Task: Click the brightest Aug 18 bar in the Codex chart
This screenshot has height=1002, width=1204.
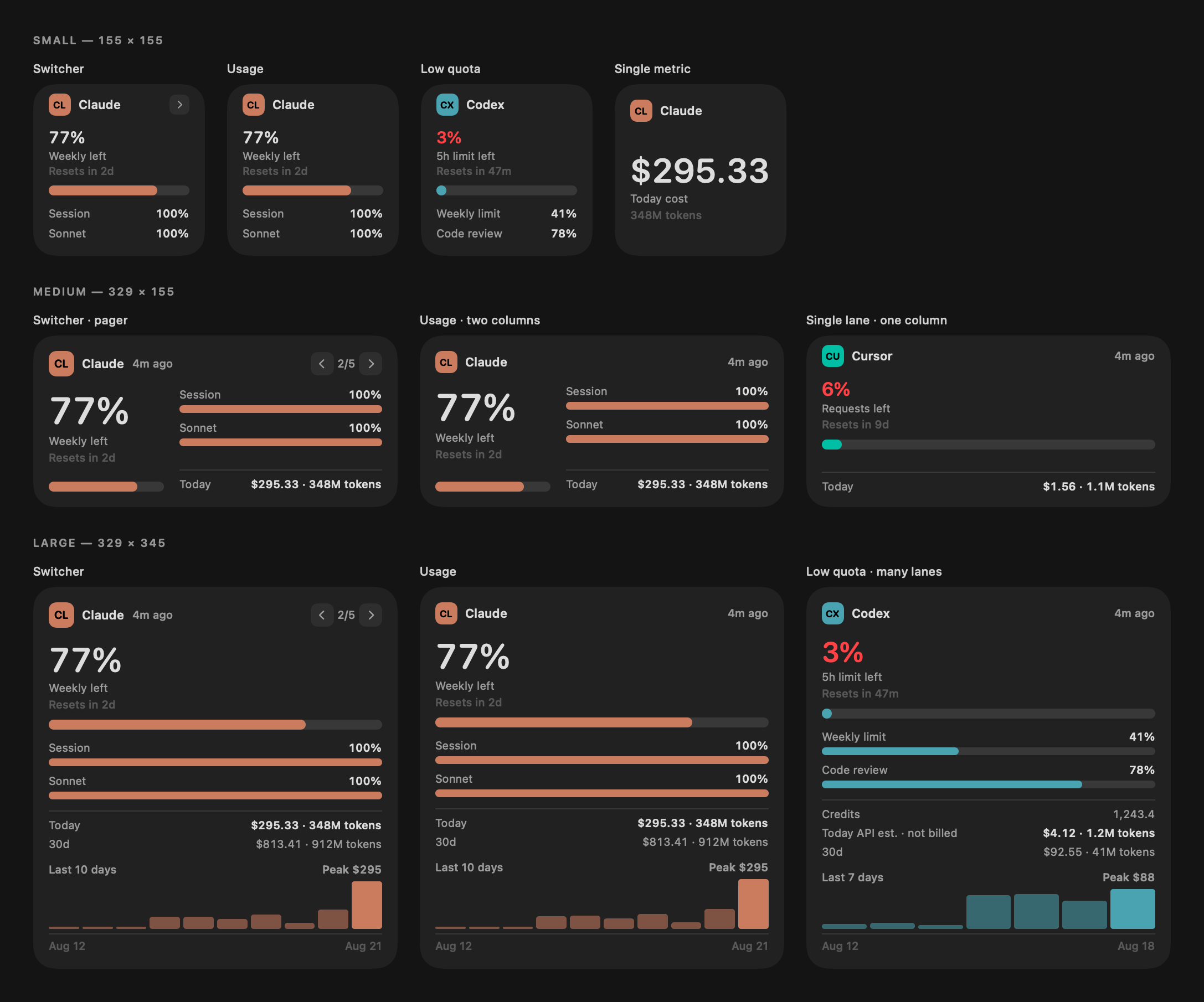Action: coord(1133,909)
